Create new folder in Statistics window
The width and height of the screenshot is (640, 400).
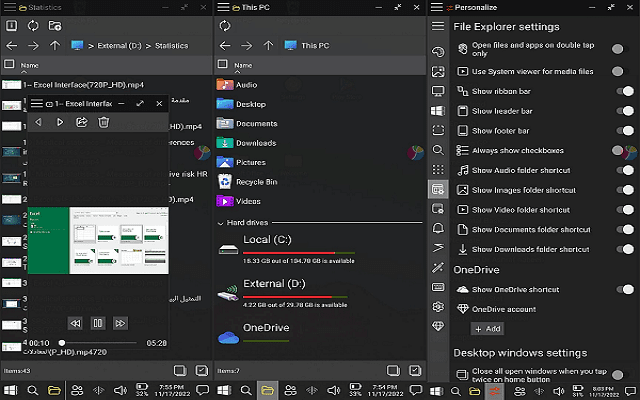55,26
